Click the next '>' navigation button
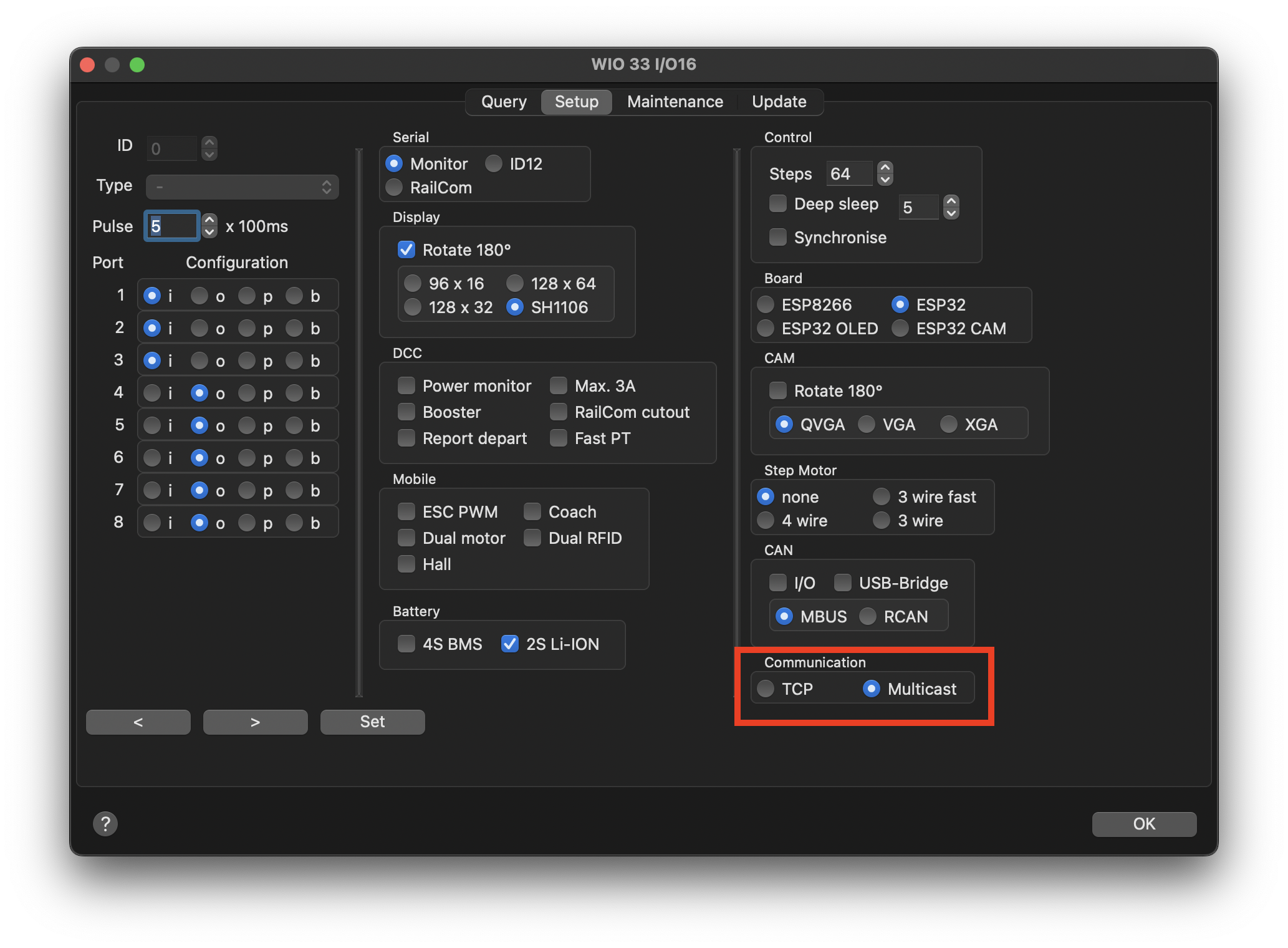The height and width of the screenshot is (948, 1288). pos(255,722)
